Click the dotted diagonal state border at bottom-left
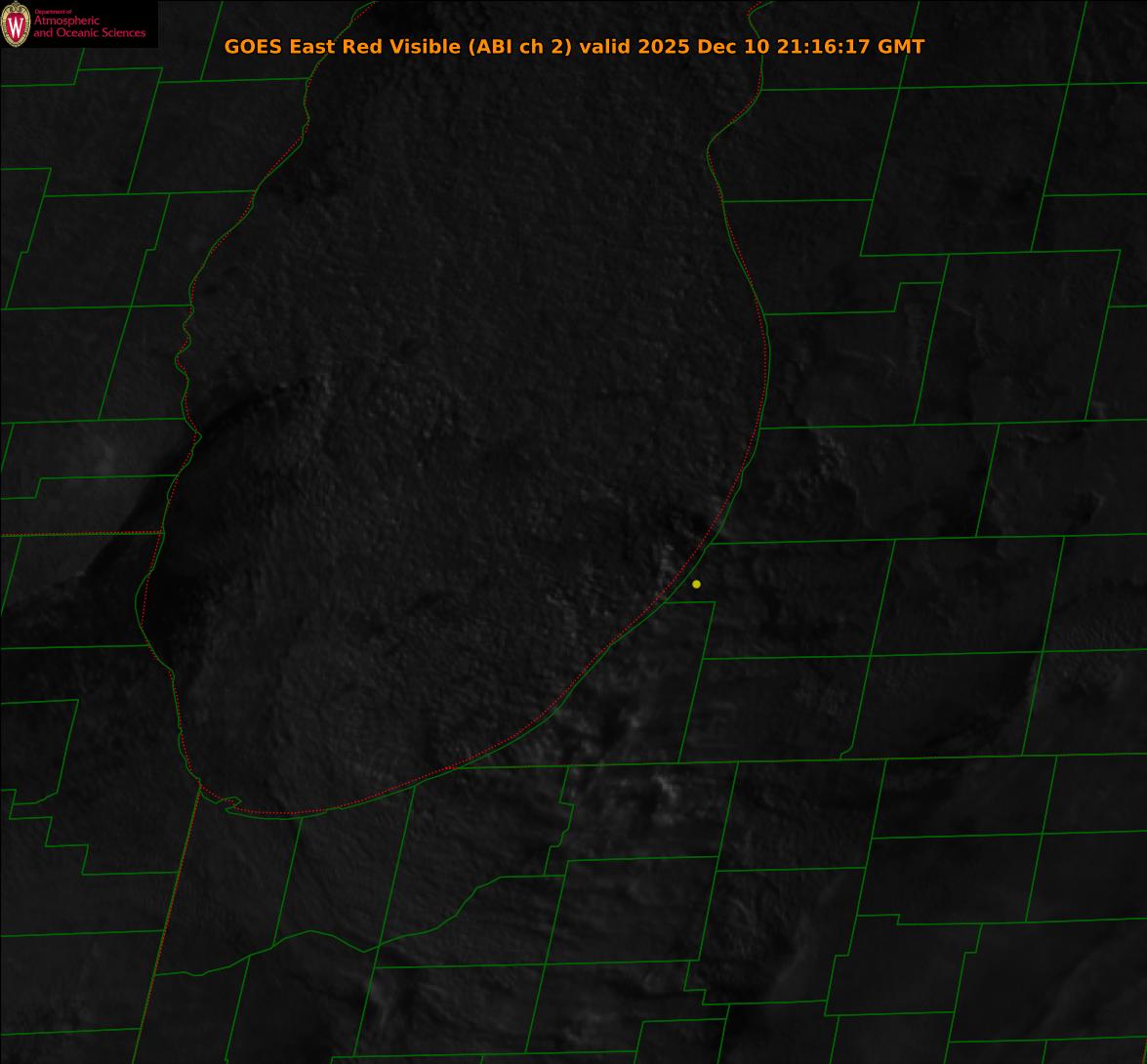This screenshot has height=1064, width=1147. [166, 927]
